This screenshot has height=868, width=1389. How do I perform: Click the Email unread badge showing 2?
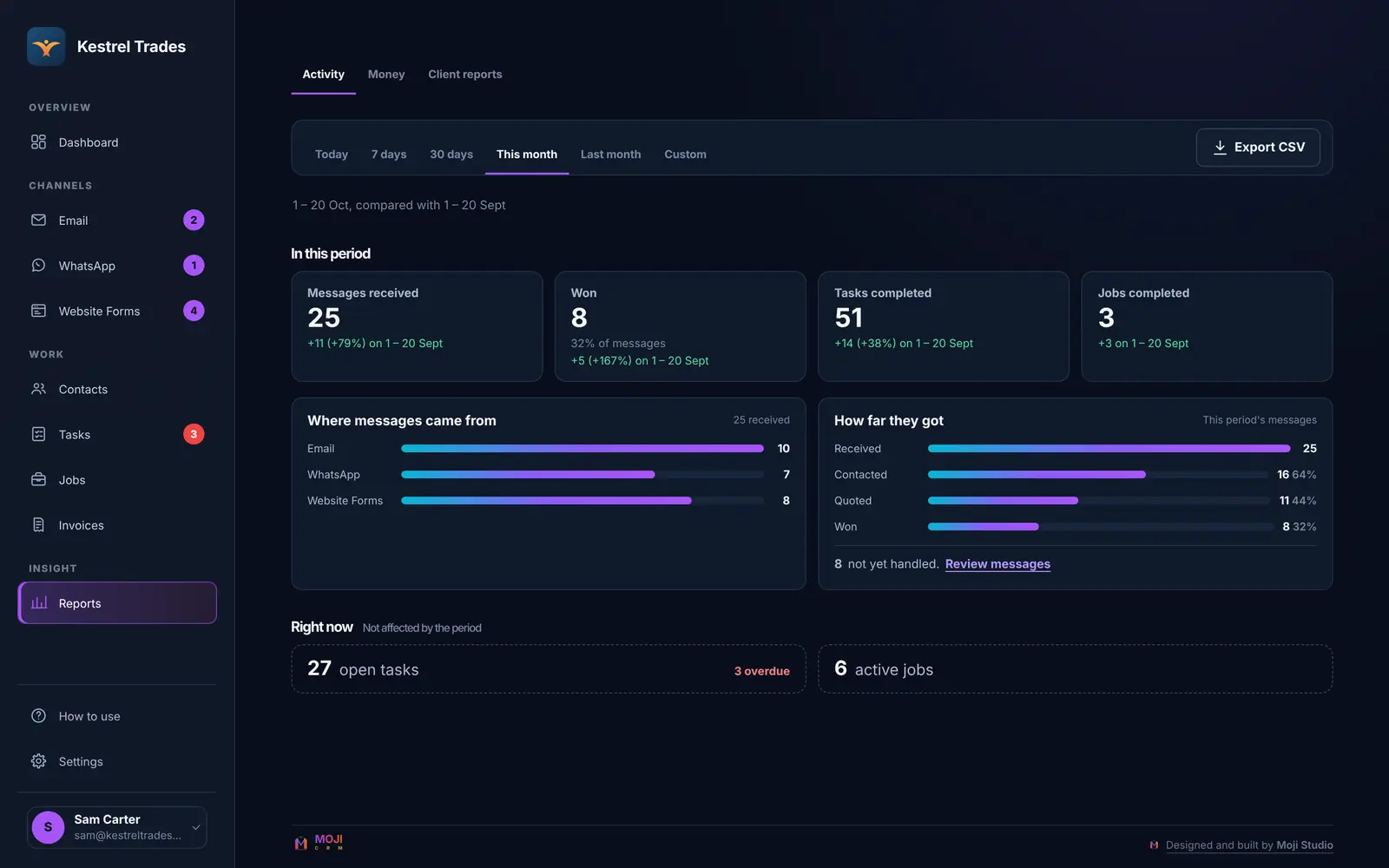pyautogui.click(x=194, y=220)
